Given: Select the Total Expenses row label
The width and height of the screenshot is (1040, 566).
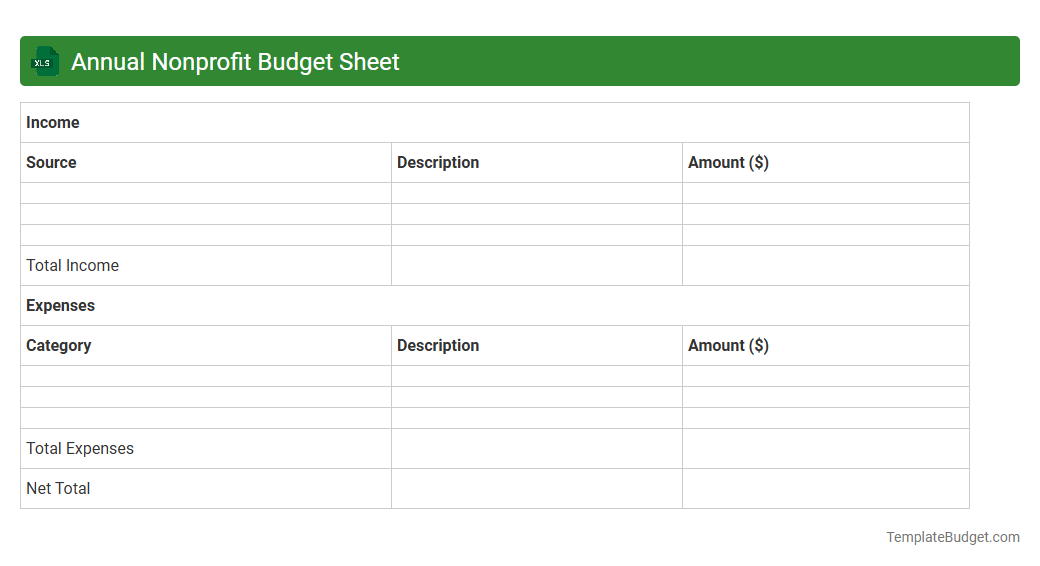Looking at the screenshot, I should pos(80,449).
